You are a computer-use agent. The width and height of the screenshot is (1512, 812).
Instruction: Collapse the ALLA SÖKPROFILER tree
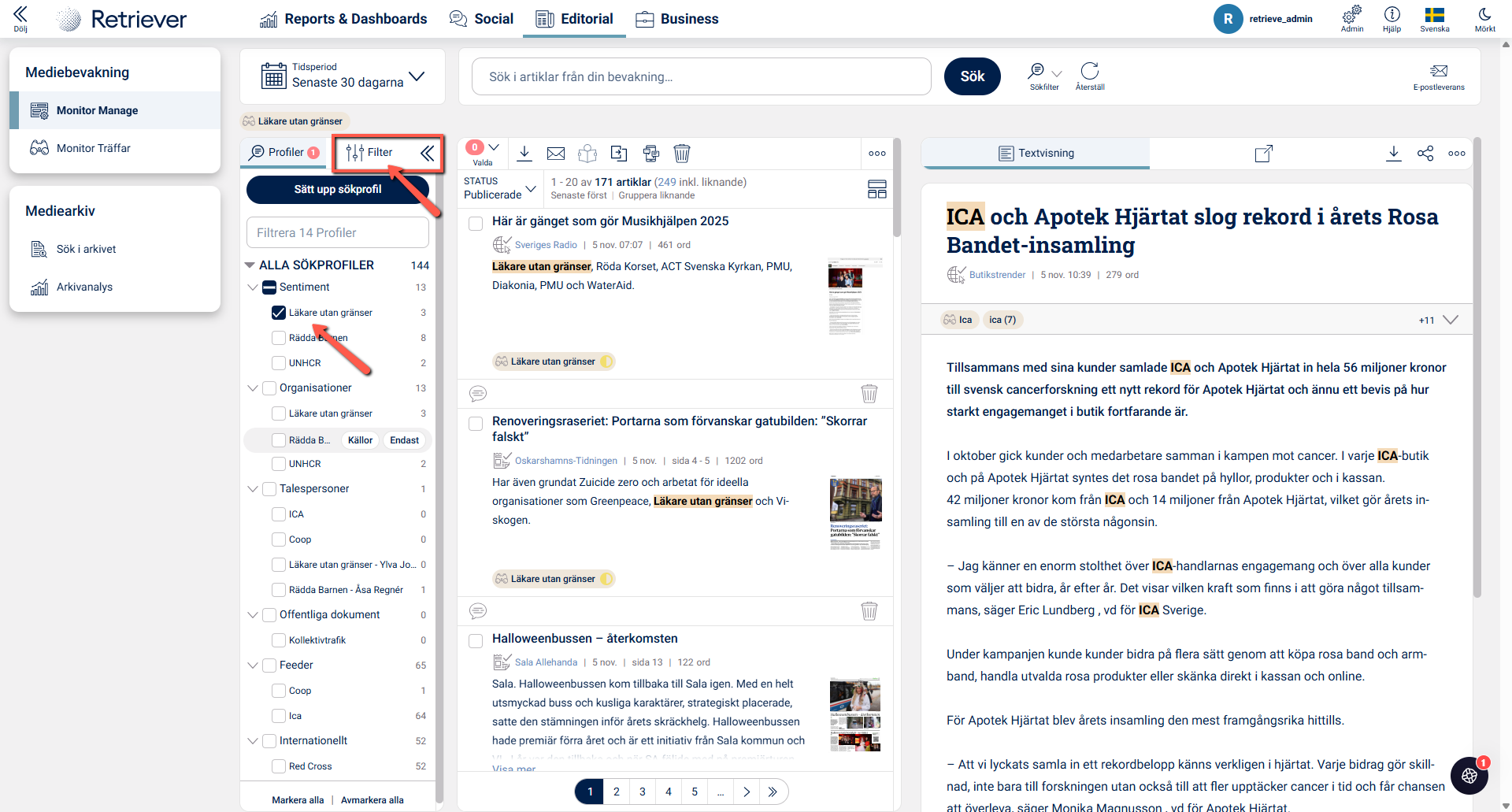[x=250, y=265]
